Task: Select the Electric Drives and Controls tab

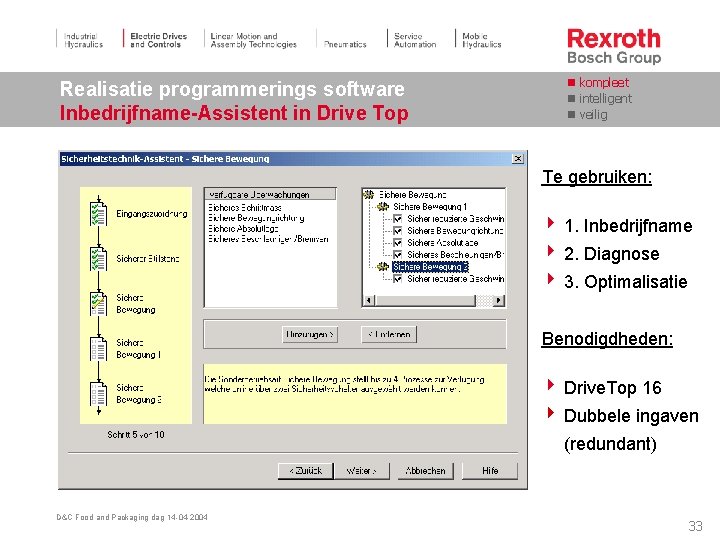Action: [158, 40]
